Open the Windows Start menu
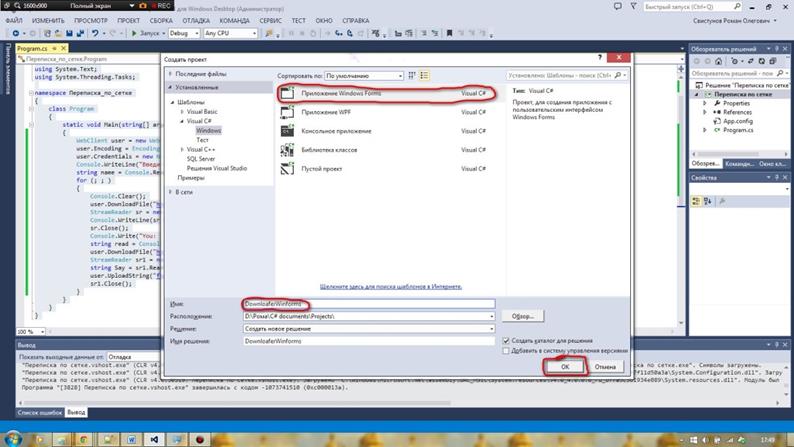 (x=13, y=438)
